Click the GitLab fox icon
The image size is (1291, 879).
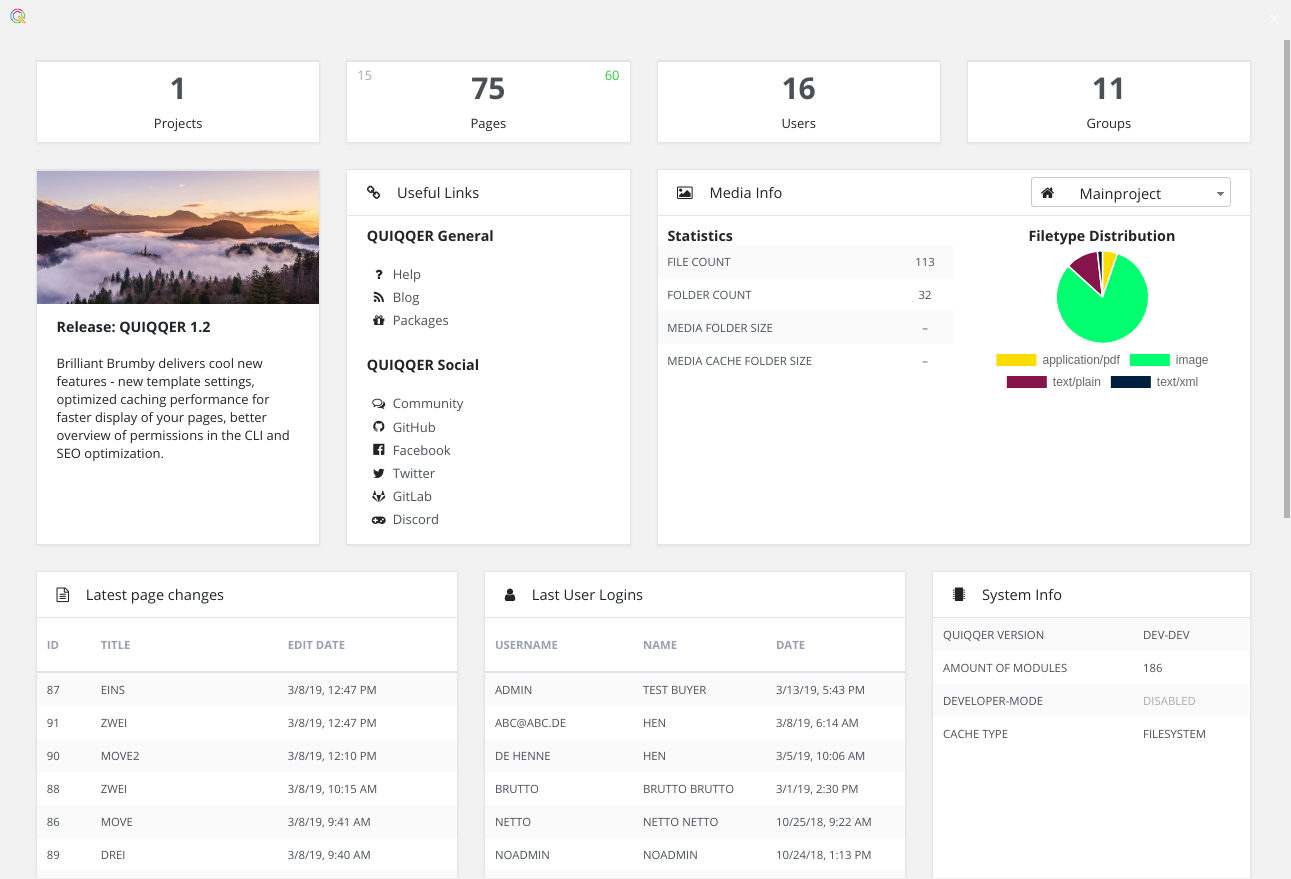tap(378, 496)
